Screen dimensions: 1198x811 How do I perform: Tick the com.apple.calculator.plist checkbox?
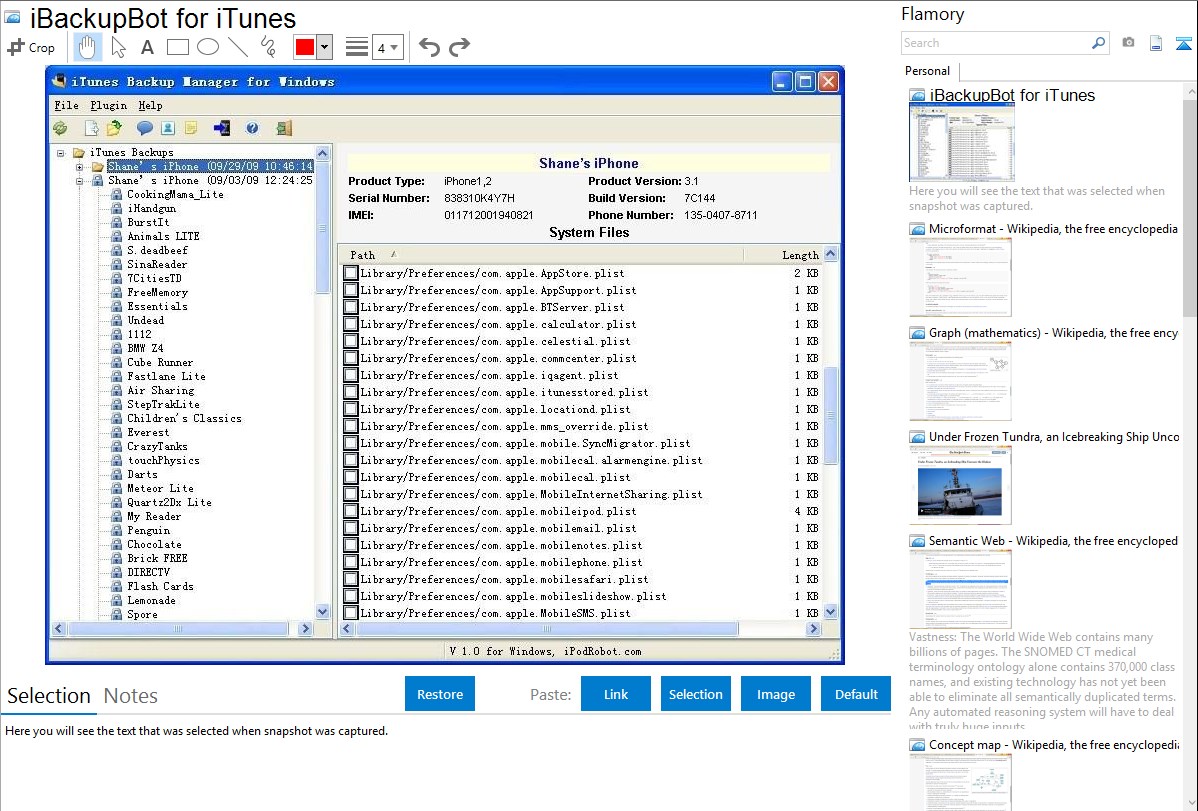pos(351,324)
